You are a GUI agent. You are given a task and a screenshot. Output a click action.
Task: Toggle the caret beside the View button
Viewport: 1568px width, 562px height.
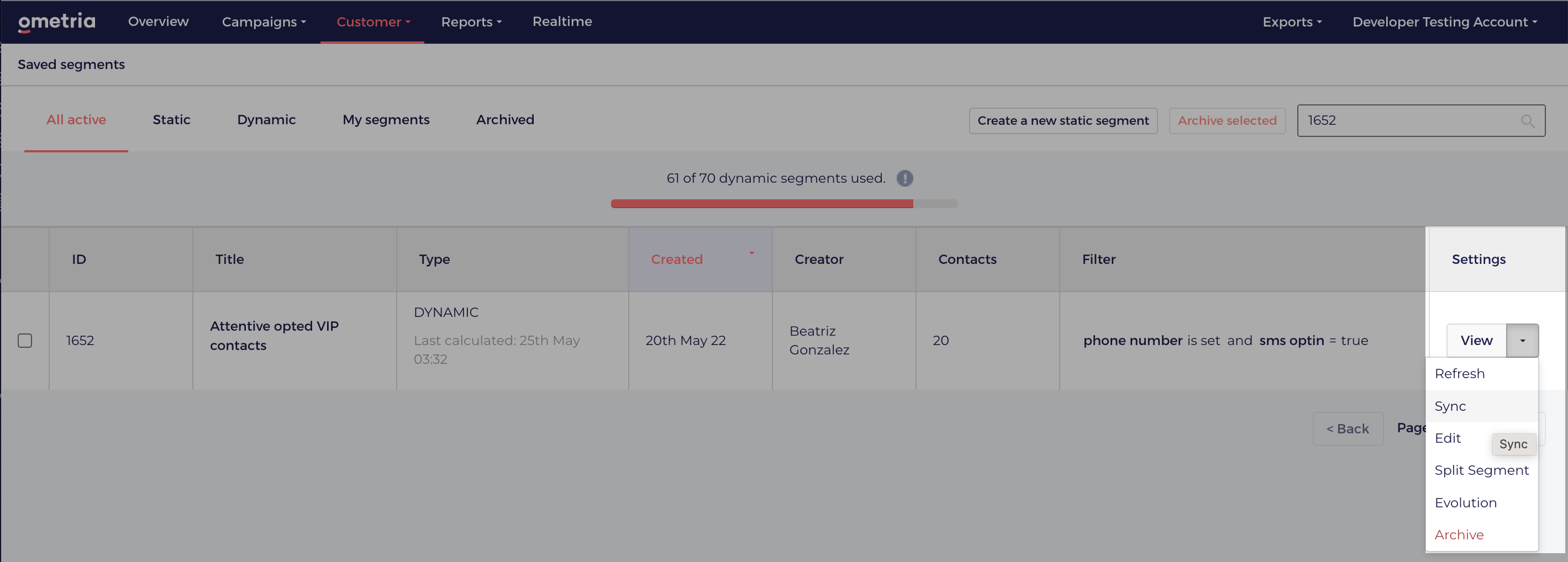click(x=1522, y=341)
